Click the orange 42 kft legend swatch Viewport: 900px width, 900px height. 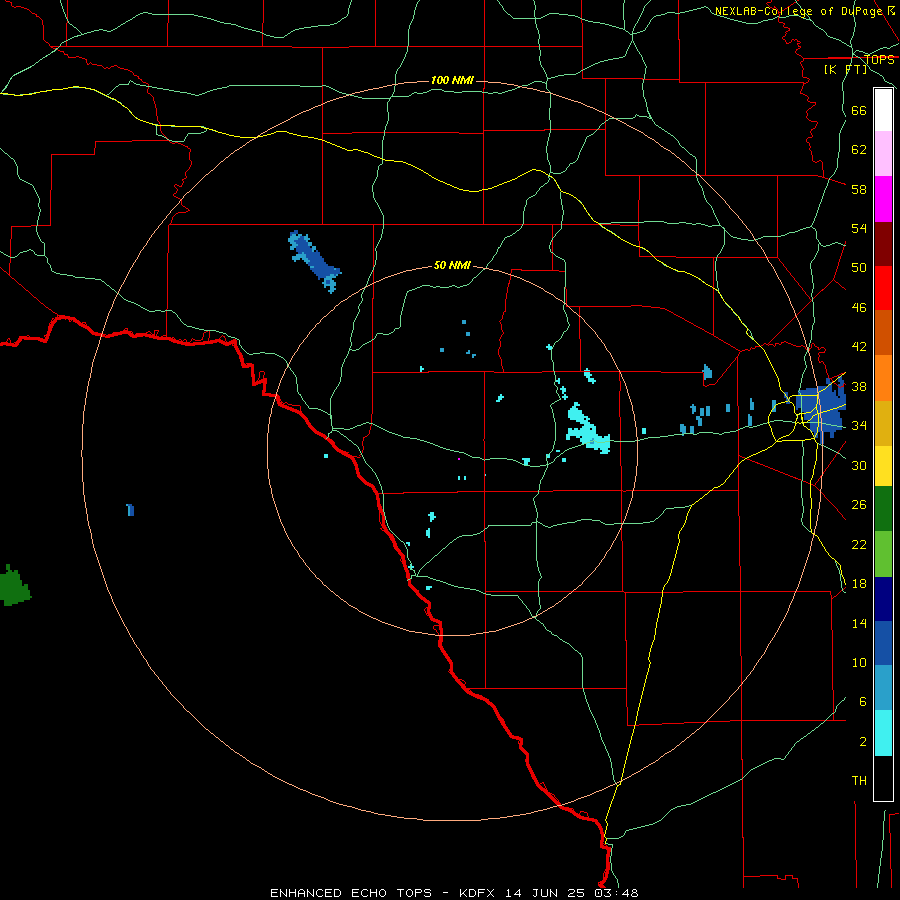click(x=883, y=378)
